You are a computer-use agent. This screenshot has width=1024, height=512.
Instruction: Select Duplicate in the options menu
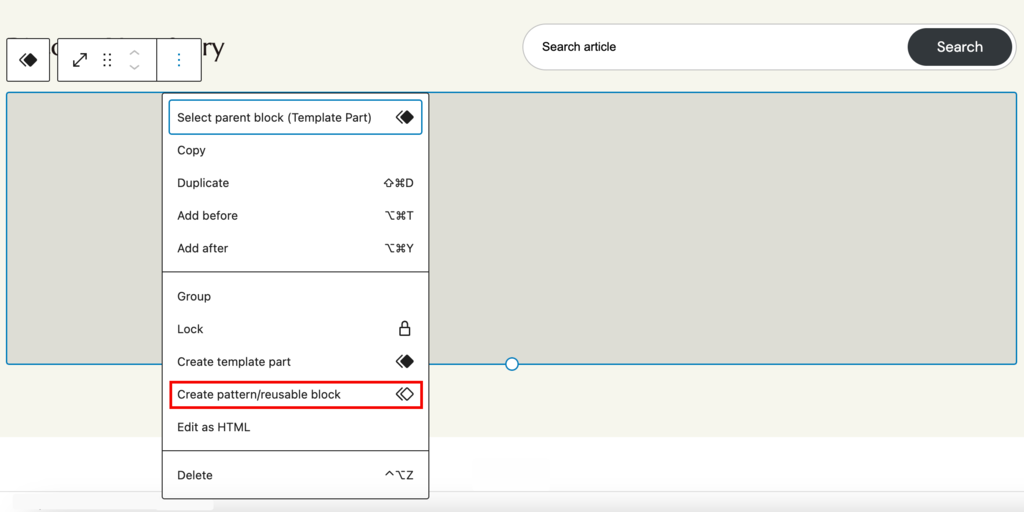click(x=203, y=183)
